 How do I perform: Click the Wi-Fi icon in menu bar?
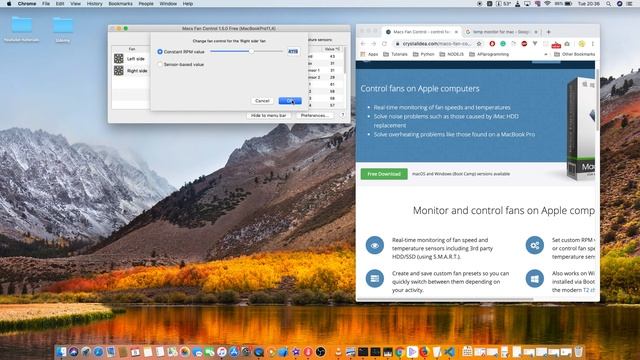547,4
